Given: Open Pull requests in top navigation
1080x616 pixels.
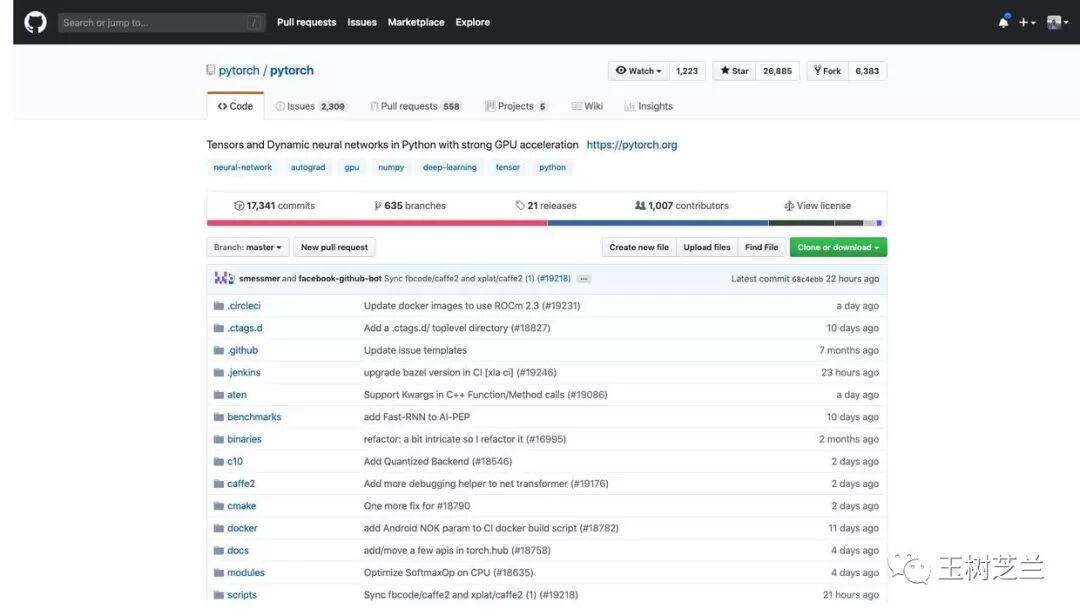Looking at the screenshot, I should (307, 22).
